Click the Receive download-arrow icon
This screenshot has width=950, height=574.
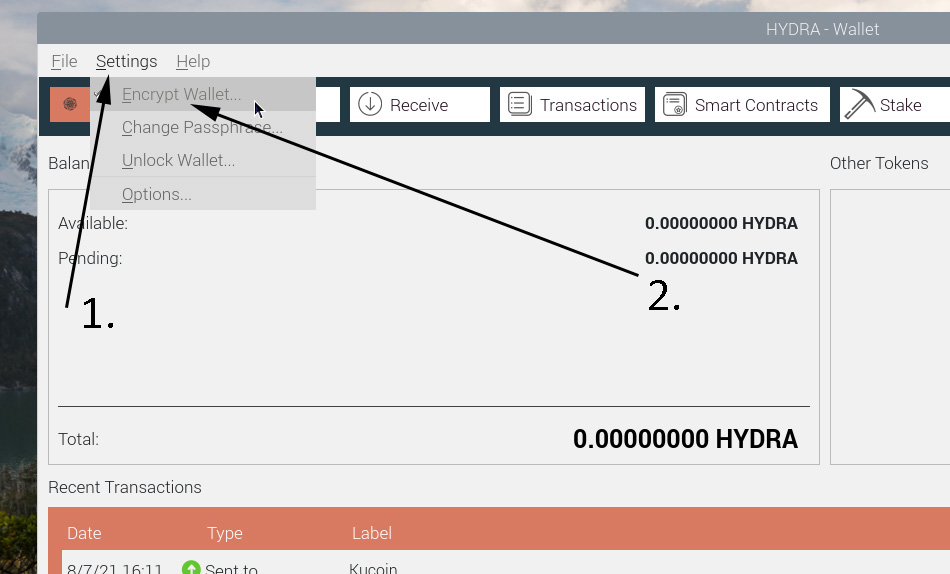[x=370, y=104]
